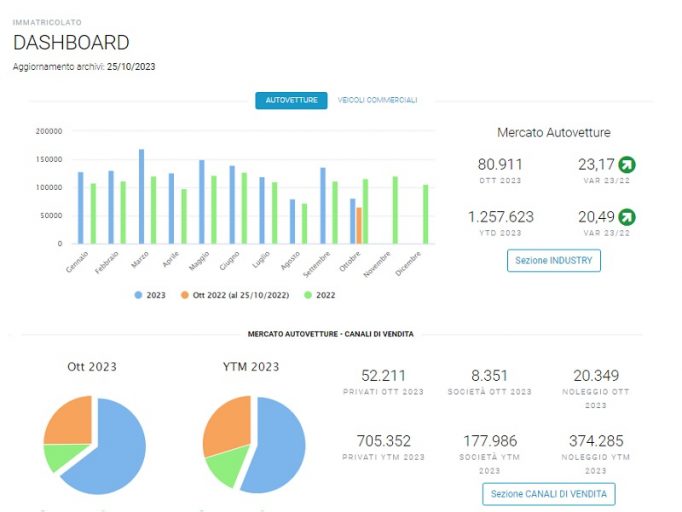682x512 pixels.
Task: Click the 20,49 variation value
Action: (596, 217)
